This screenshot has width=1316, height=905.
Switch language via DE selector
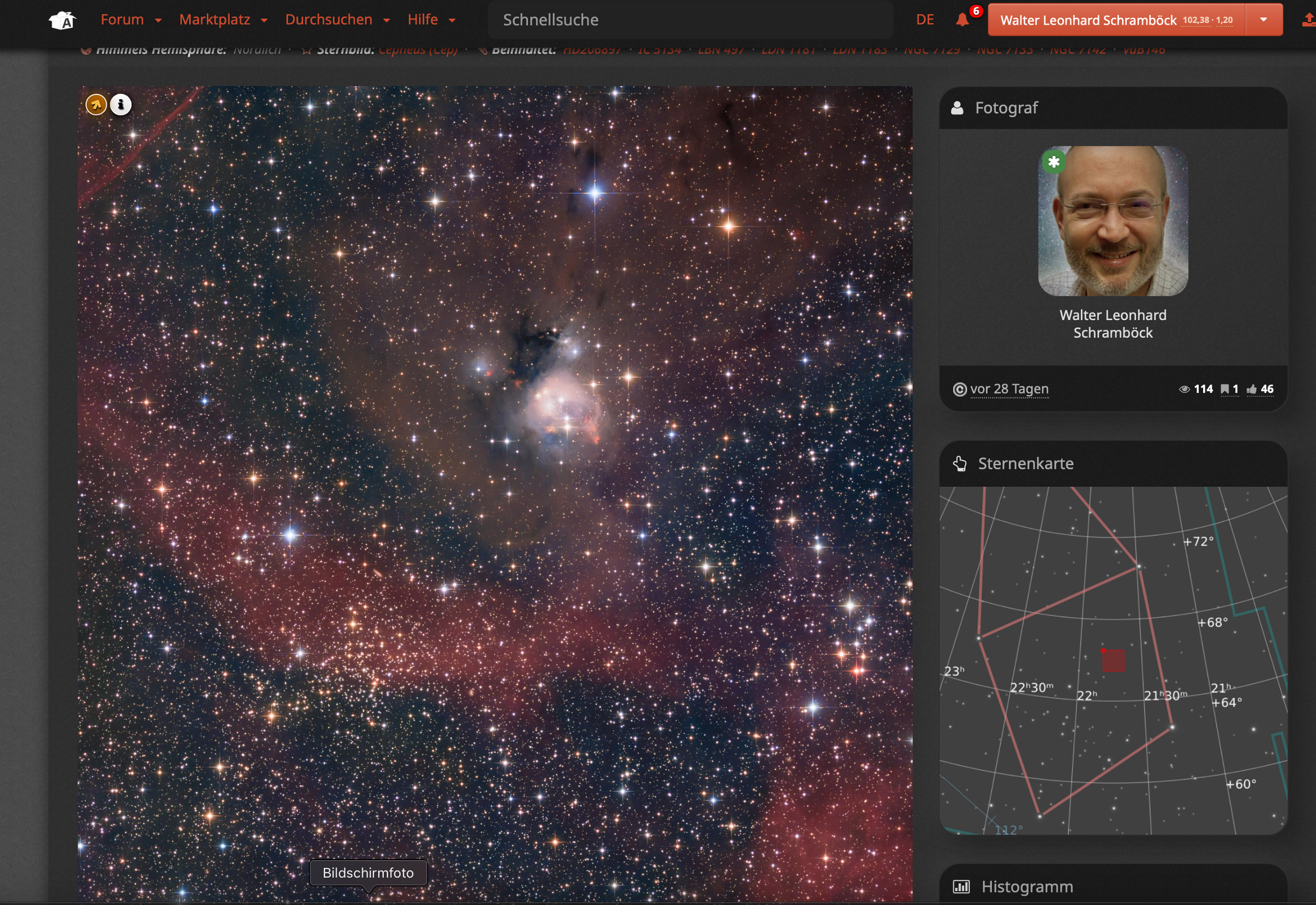[924, 20]
